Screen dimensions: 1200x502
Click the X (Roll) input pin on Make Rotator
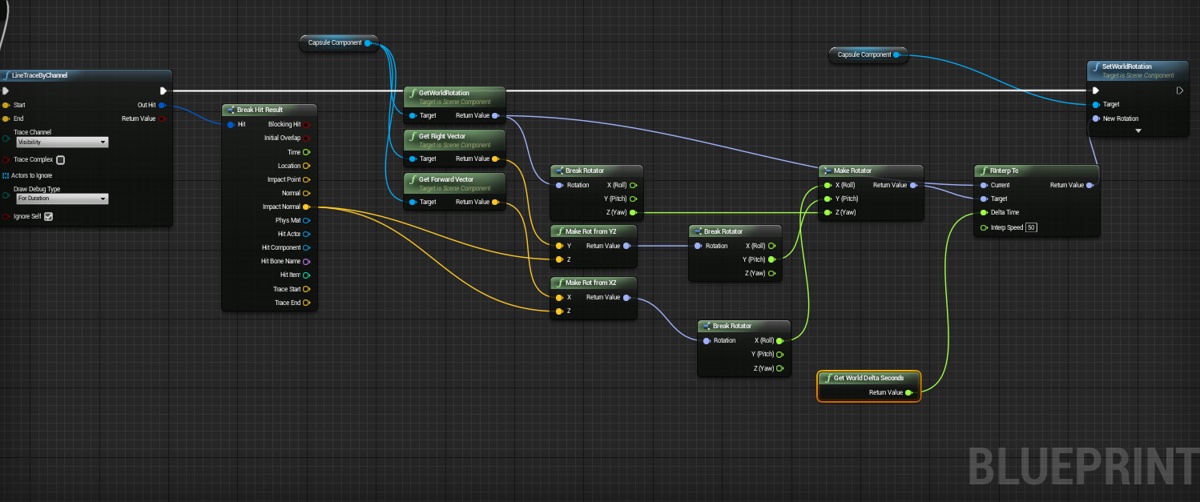pos(827,185)
